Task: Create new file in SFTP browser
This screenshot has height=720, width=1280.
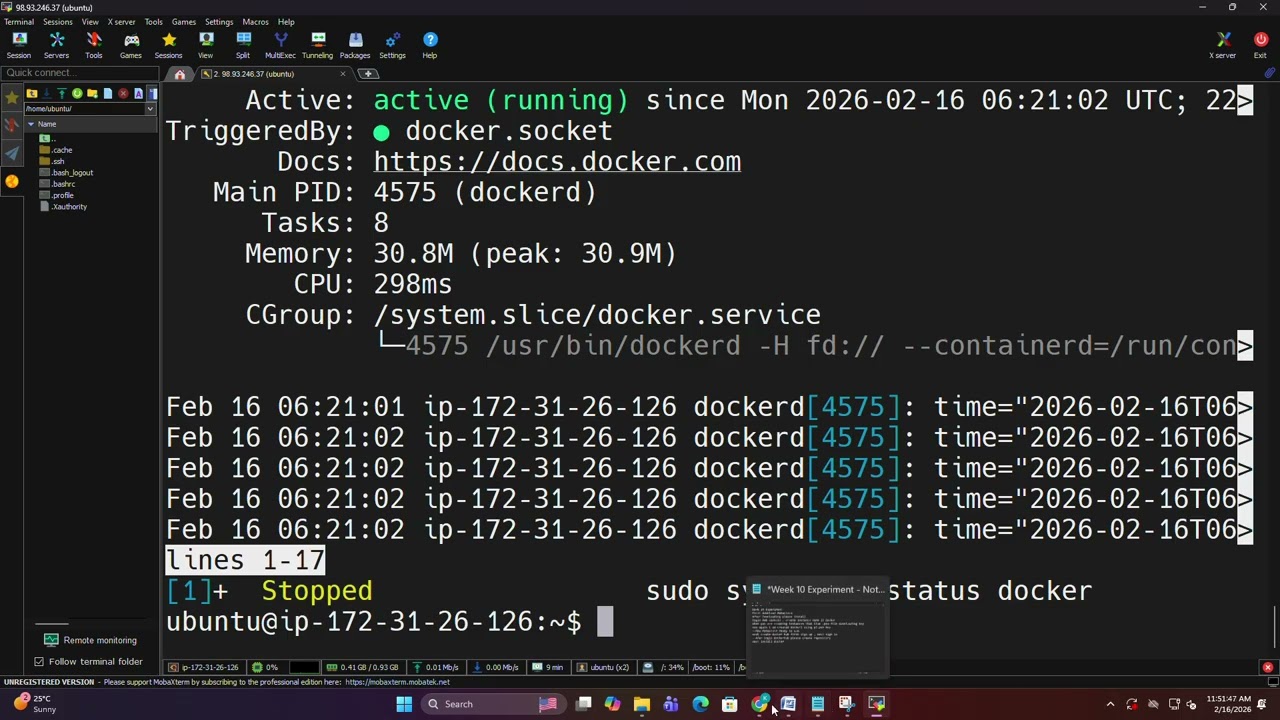Action: pos(108,94)
